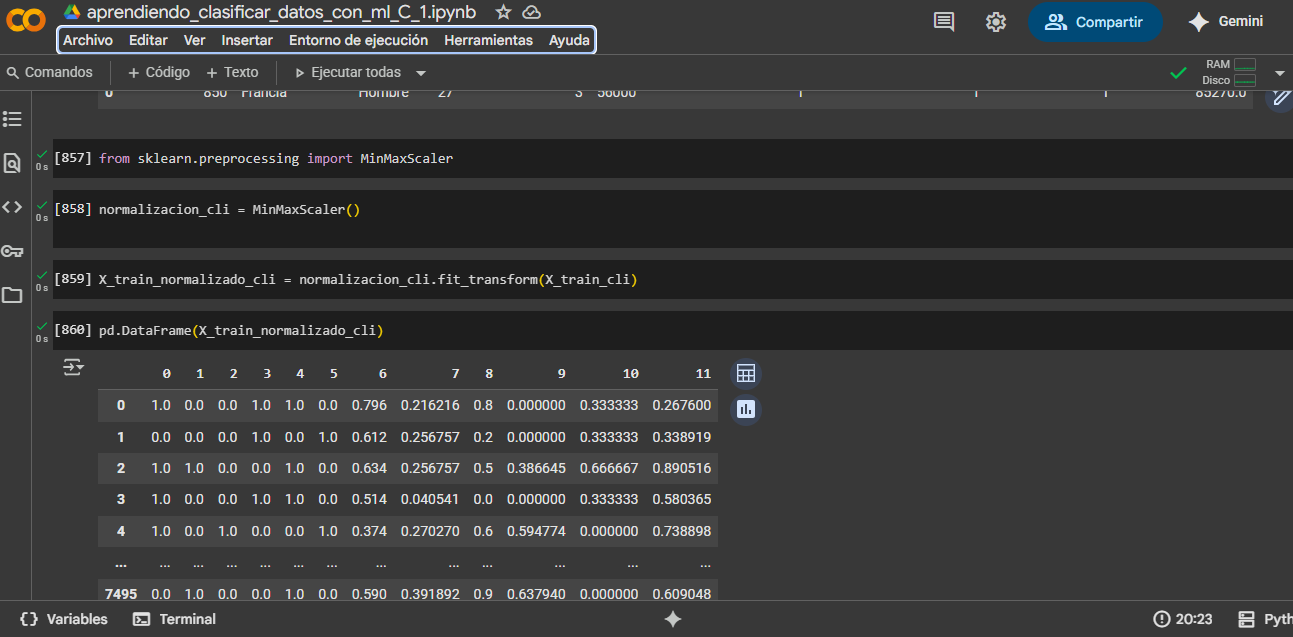Check cloud save status icon

pyautogui.click(x=532, y=12)
